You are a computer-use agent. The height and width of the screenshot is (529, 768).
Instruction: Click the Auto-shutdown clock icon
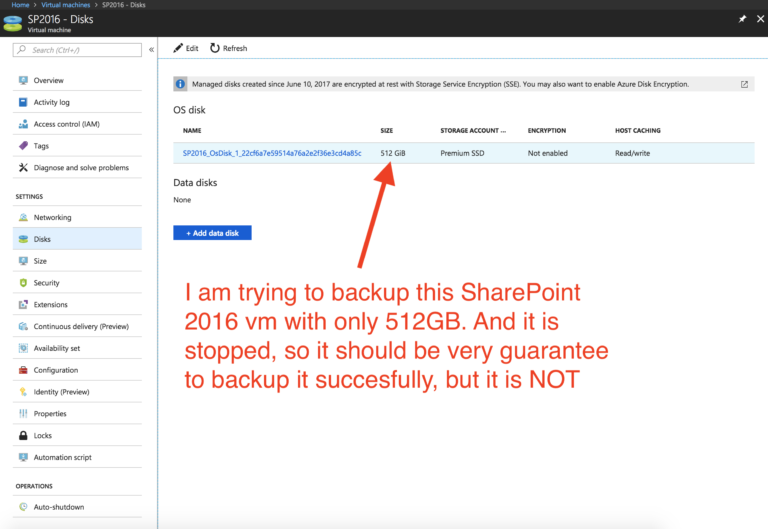click(x=23, y=507)
